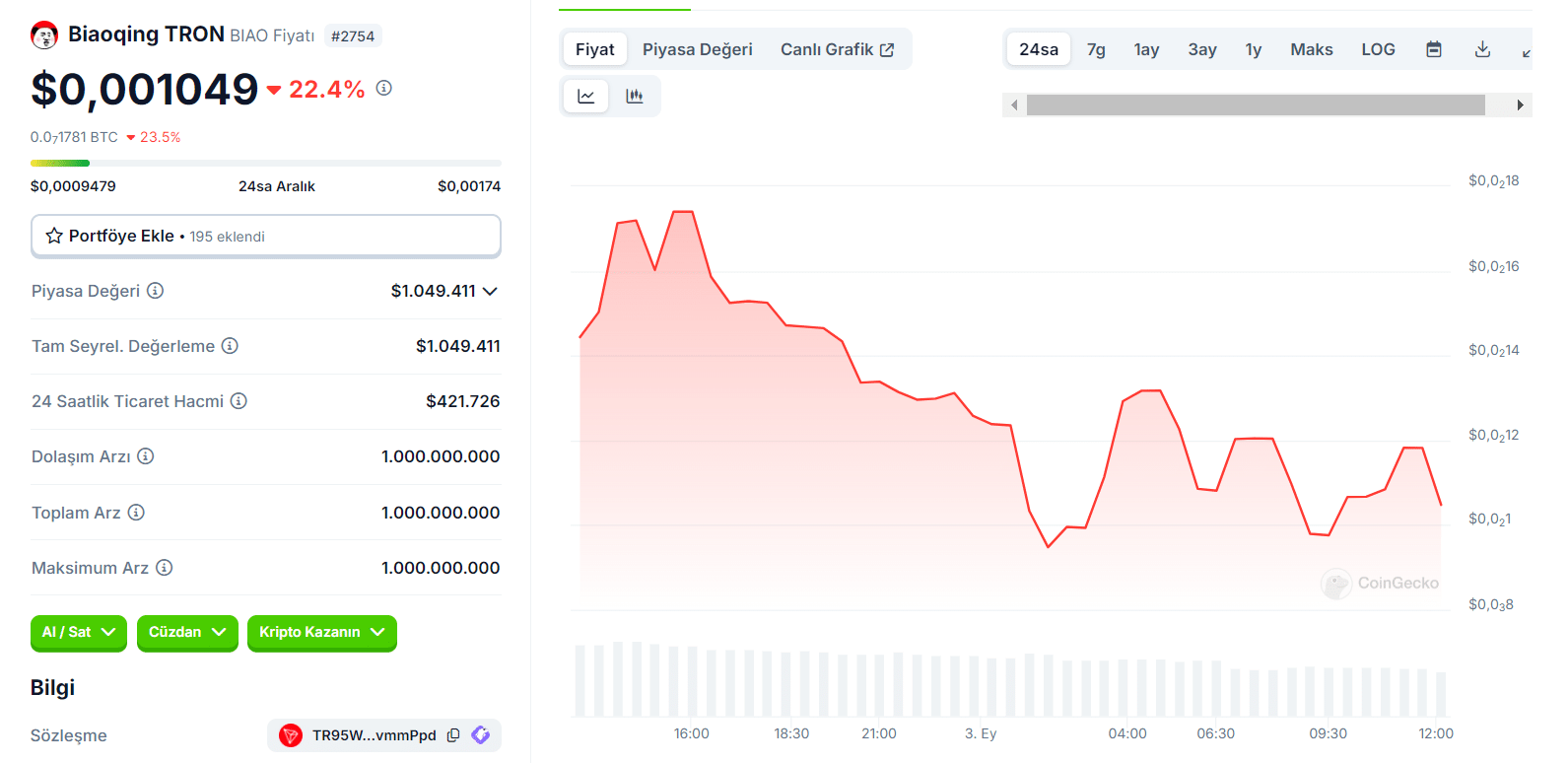
Task: Select the 7g time range
Action: [x=1096, y=49]
